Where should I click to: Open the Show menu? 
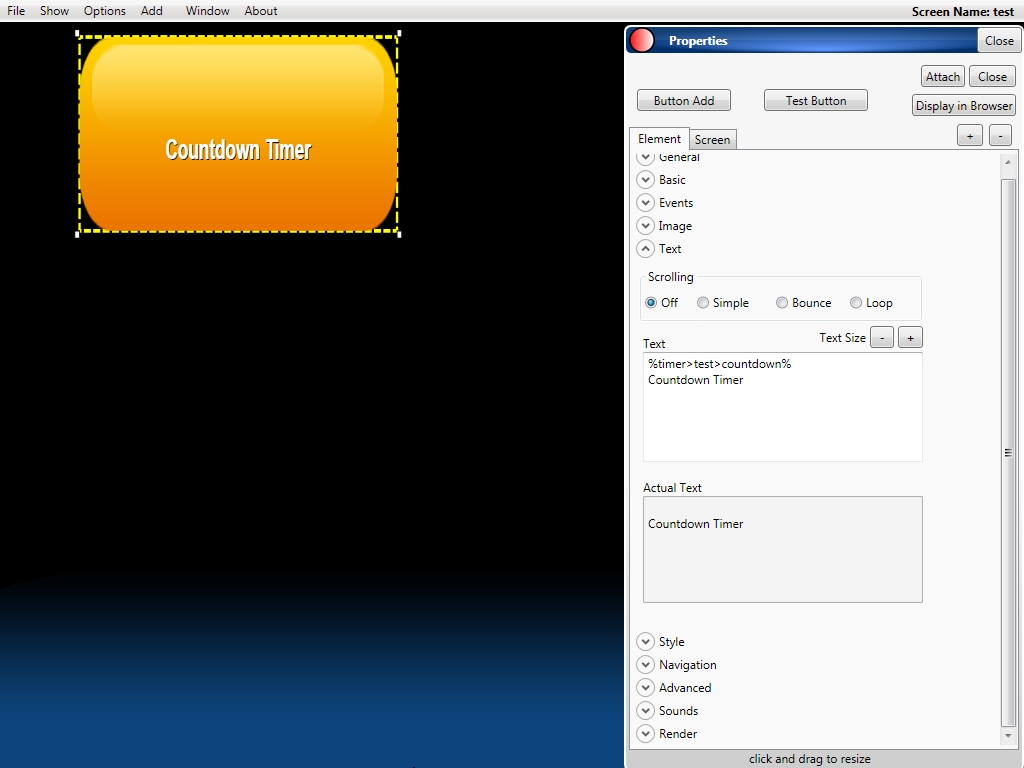pos(54,11)
